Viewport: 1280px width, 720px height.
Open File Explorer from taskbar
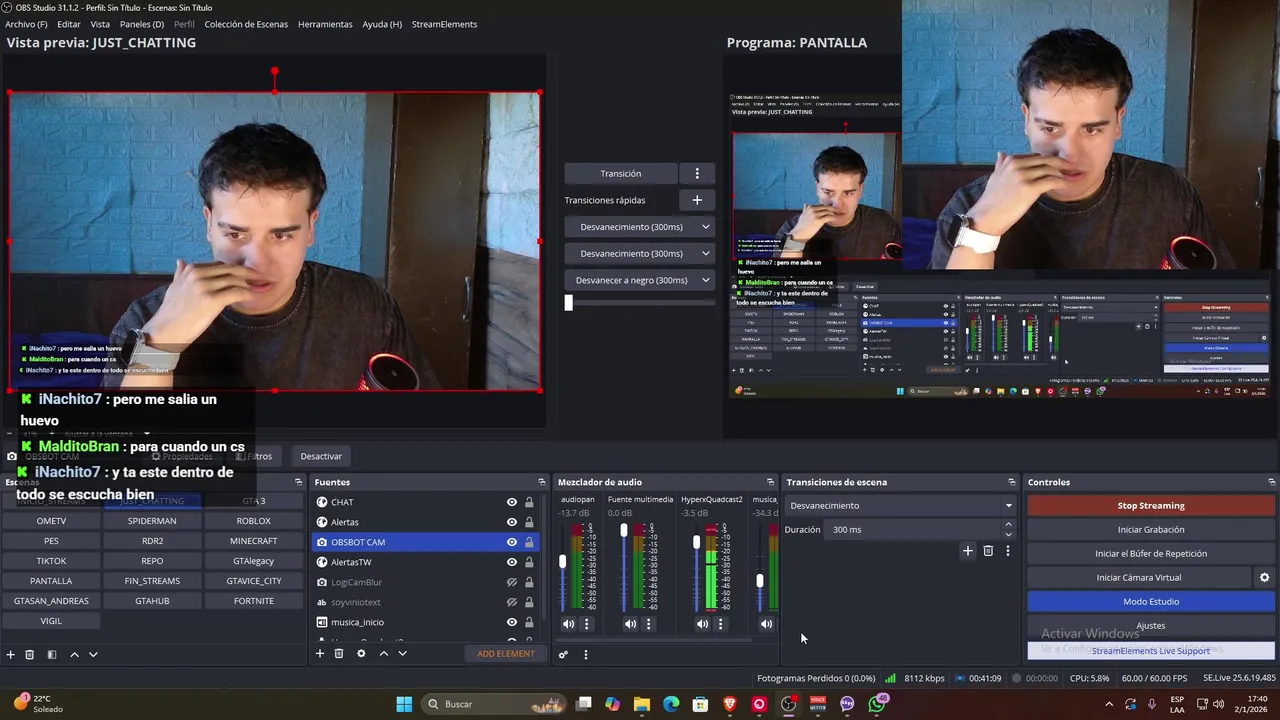(642, 704)
